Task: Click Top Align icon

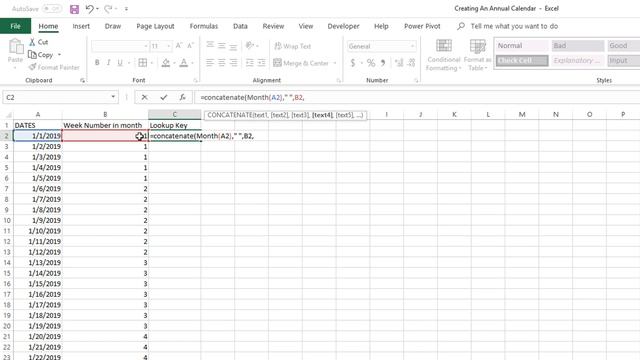Action: (x=210, y=45)
